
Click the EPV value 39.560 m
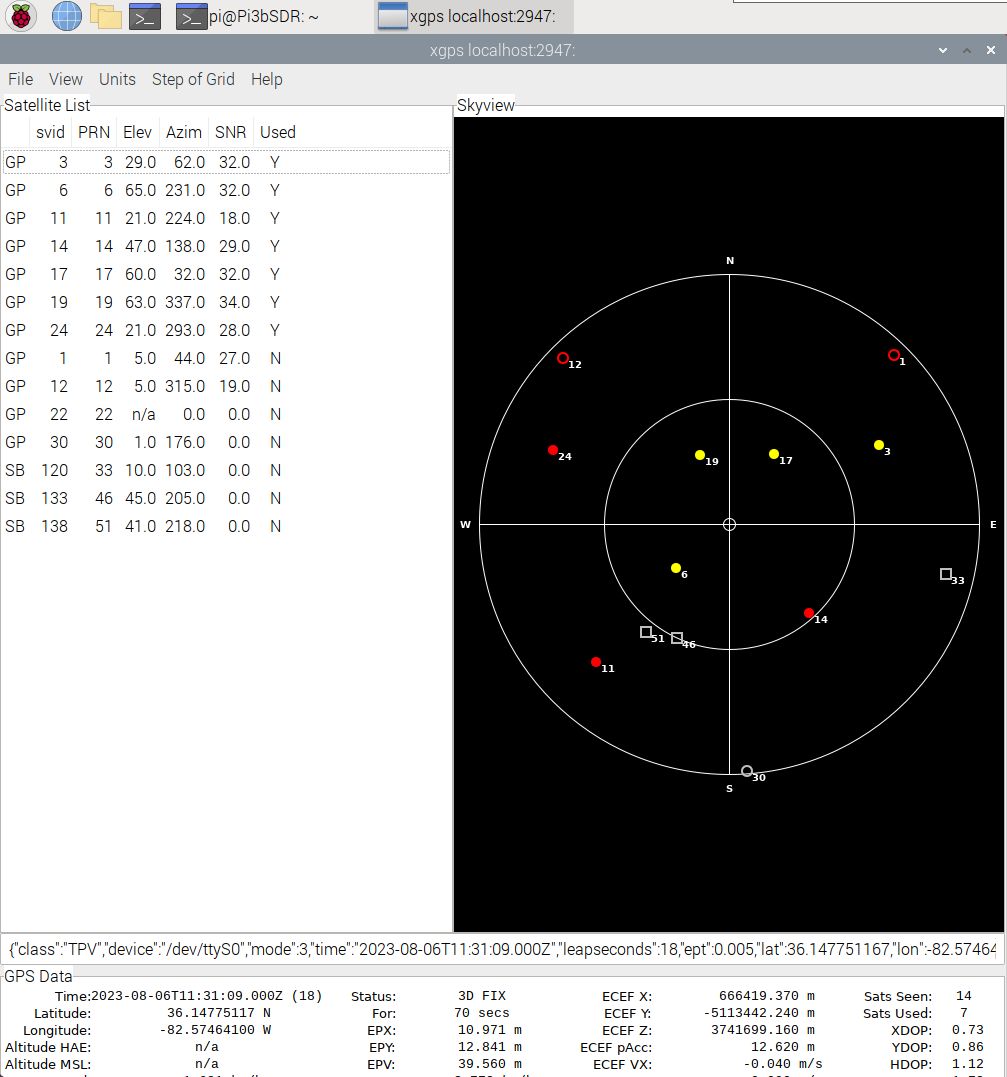(x=490, y=1065)
